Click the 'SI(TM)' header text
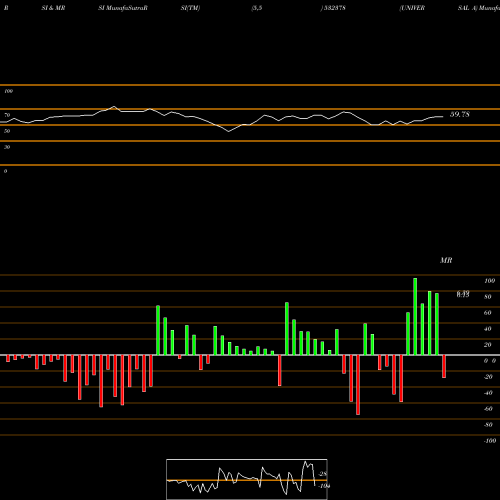Image resolution: width=500 pixels, height=500 pixels. [x=190, y=8]
